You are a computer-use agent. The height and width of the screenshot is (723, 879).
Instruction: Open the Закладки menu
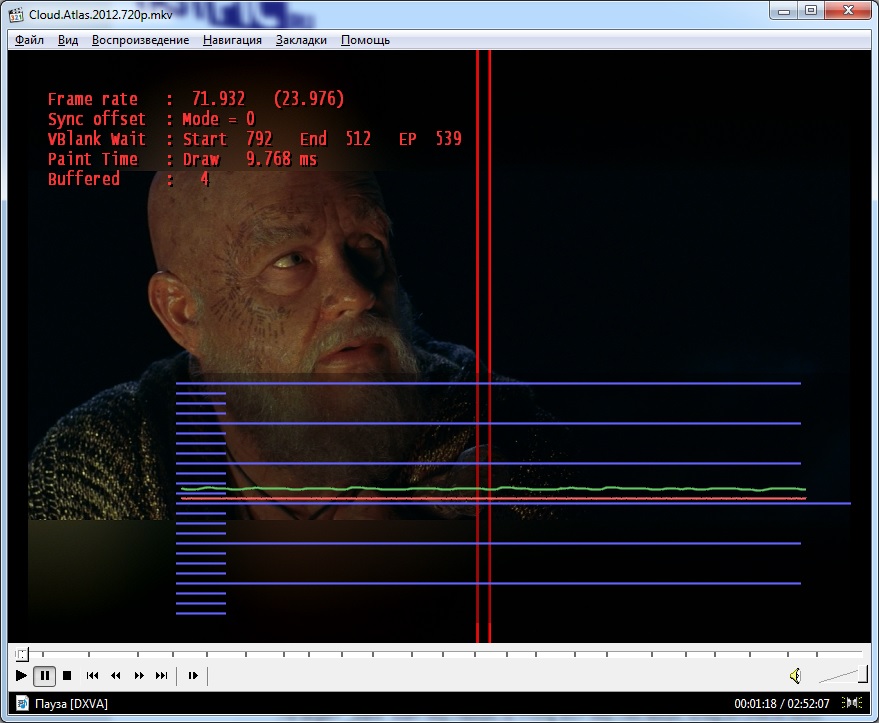coord(301,40)
